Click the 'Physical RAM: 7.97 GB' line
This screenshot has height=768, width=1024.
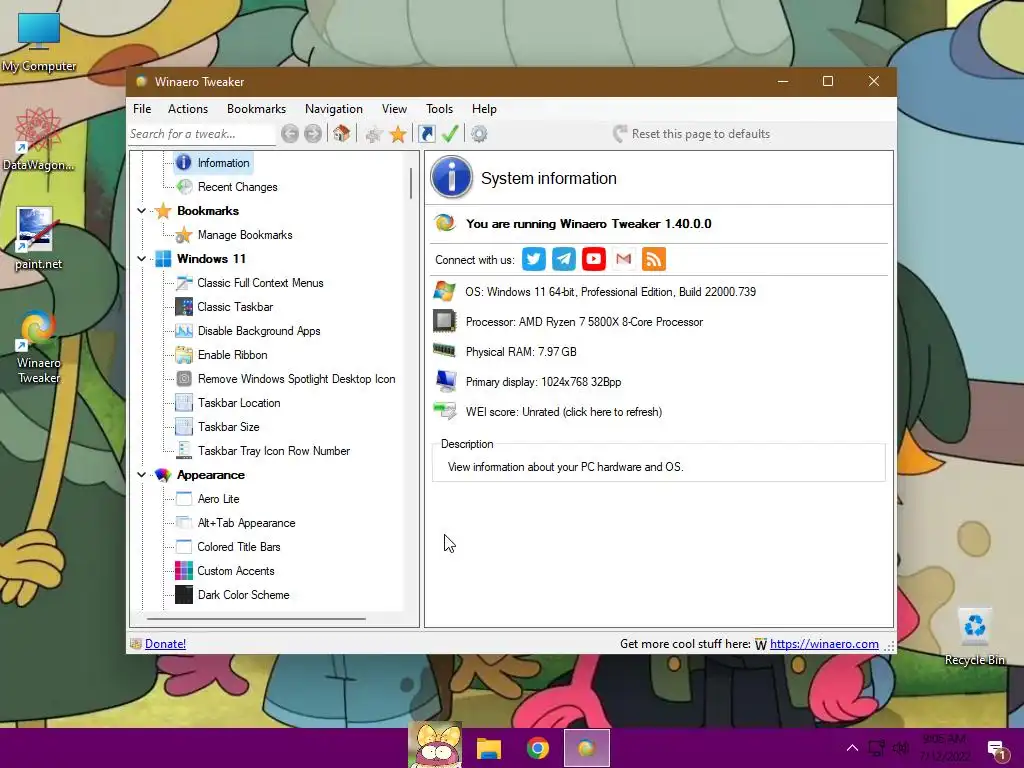[x=521, y=352]
